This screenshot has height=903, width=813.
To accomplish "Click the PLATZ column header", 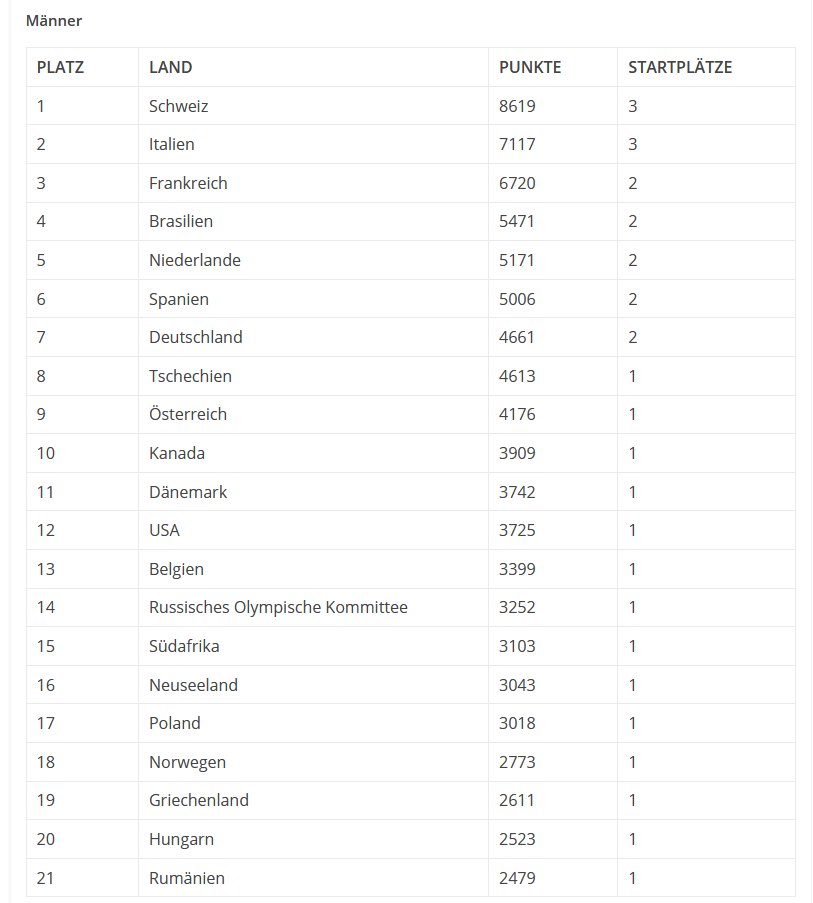I will click(x=60, y=67).
